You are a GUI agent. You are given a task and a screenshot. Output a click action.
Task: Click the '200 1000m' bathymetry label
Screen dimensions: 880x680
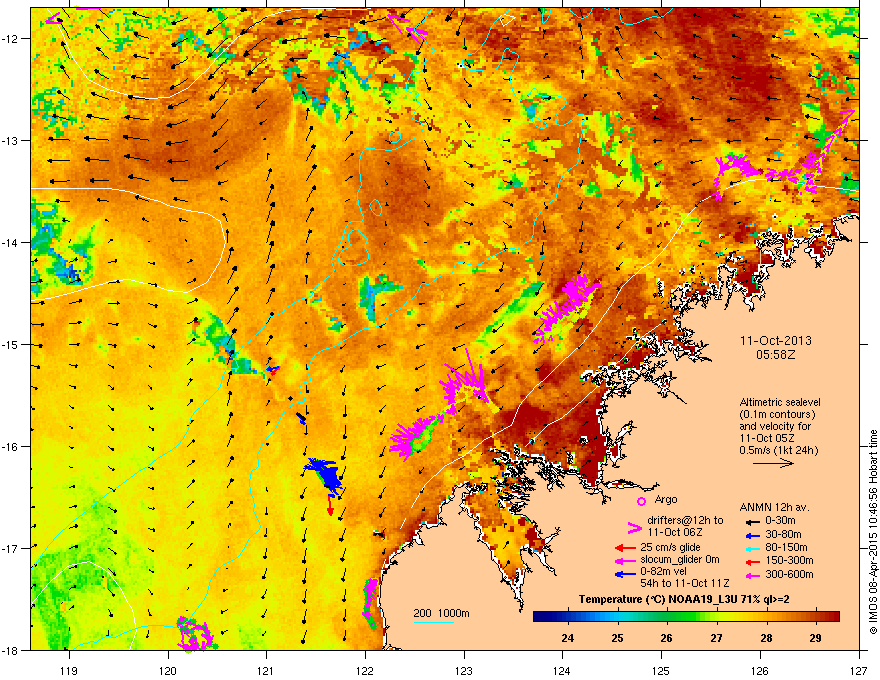(441, 613)
